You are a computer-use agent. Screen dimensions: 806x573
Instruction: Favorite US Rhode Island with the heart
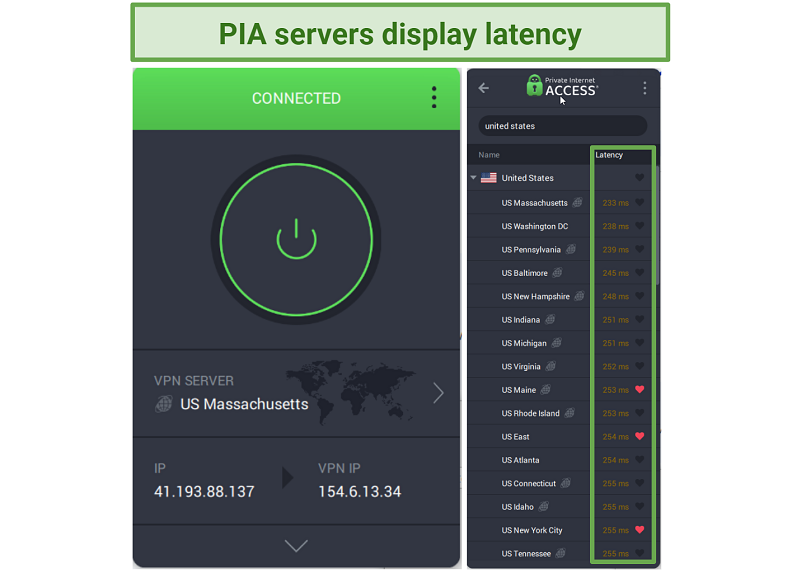pos(639,413)
